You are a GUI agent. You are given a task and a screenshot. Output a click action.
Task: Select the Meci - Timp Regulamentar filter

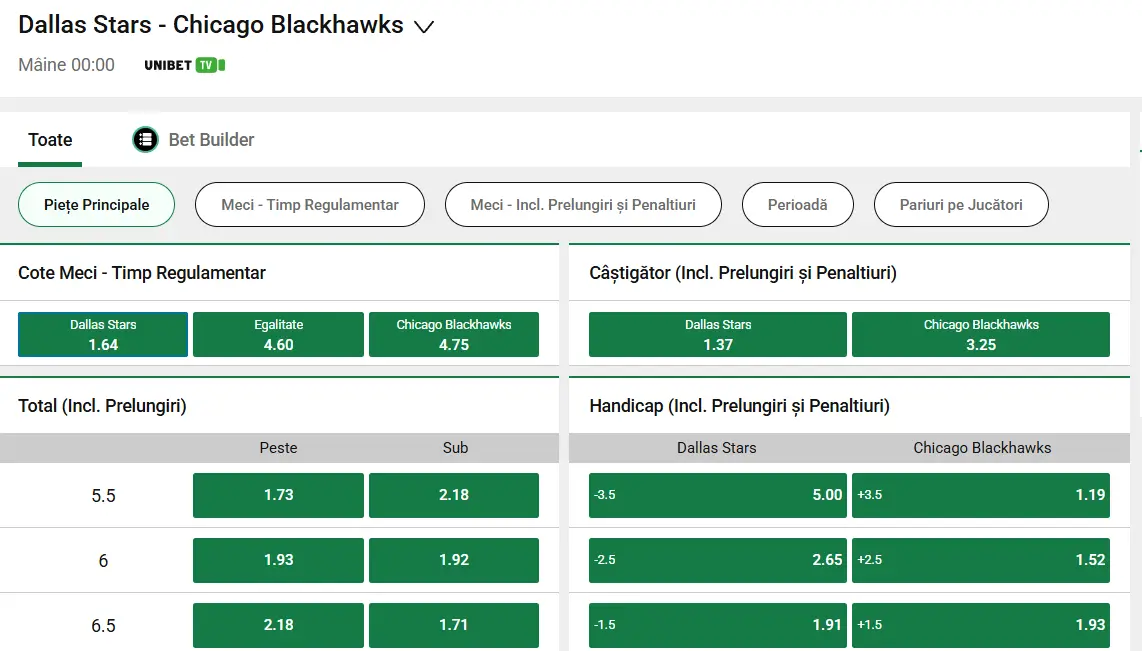click(x=309, y=204)
